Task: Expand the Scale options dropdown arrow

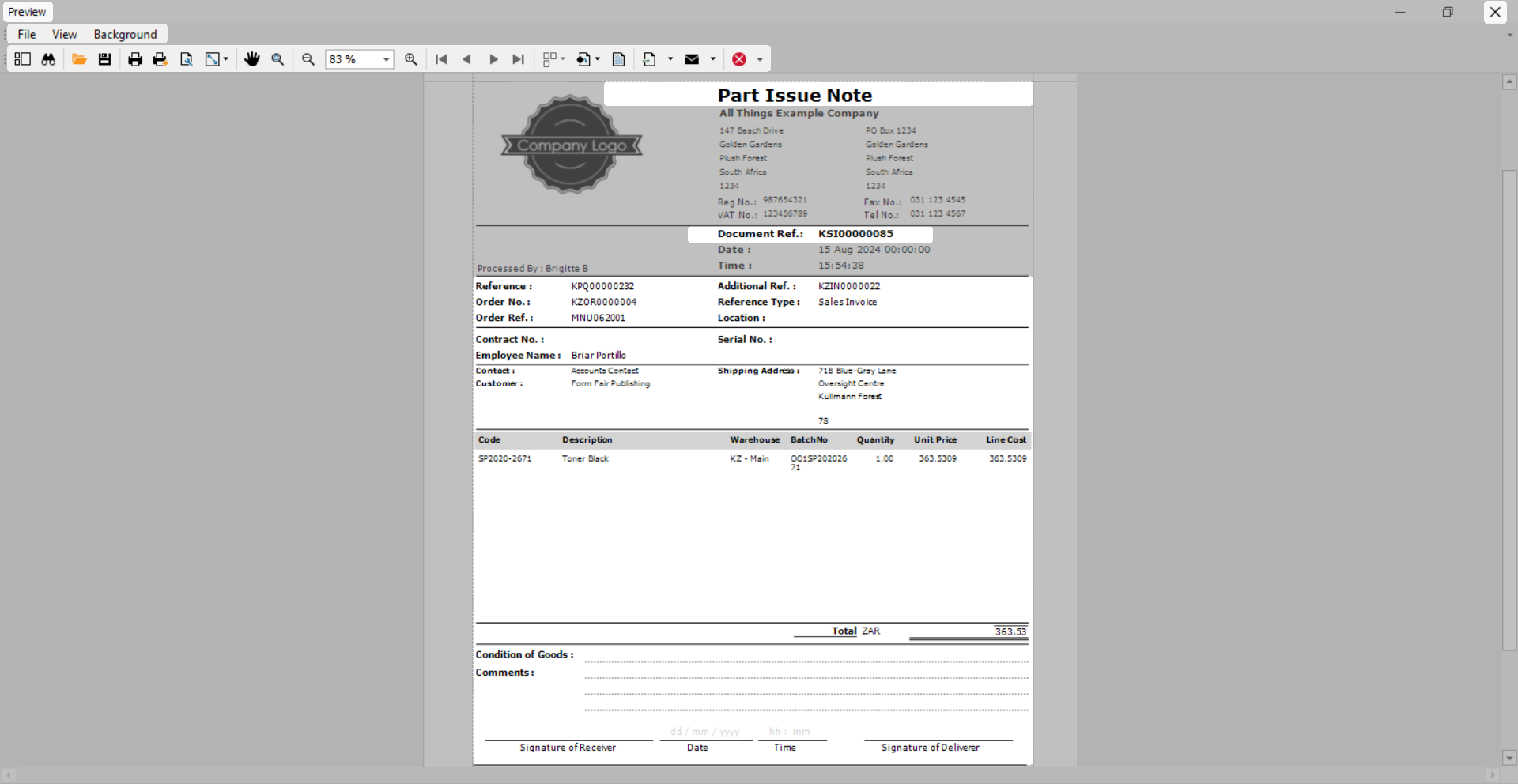Action: click(226, 59)
